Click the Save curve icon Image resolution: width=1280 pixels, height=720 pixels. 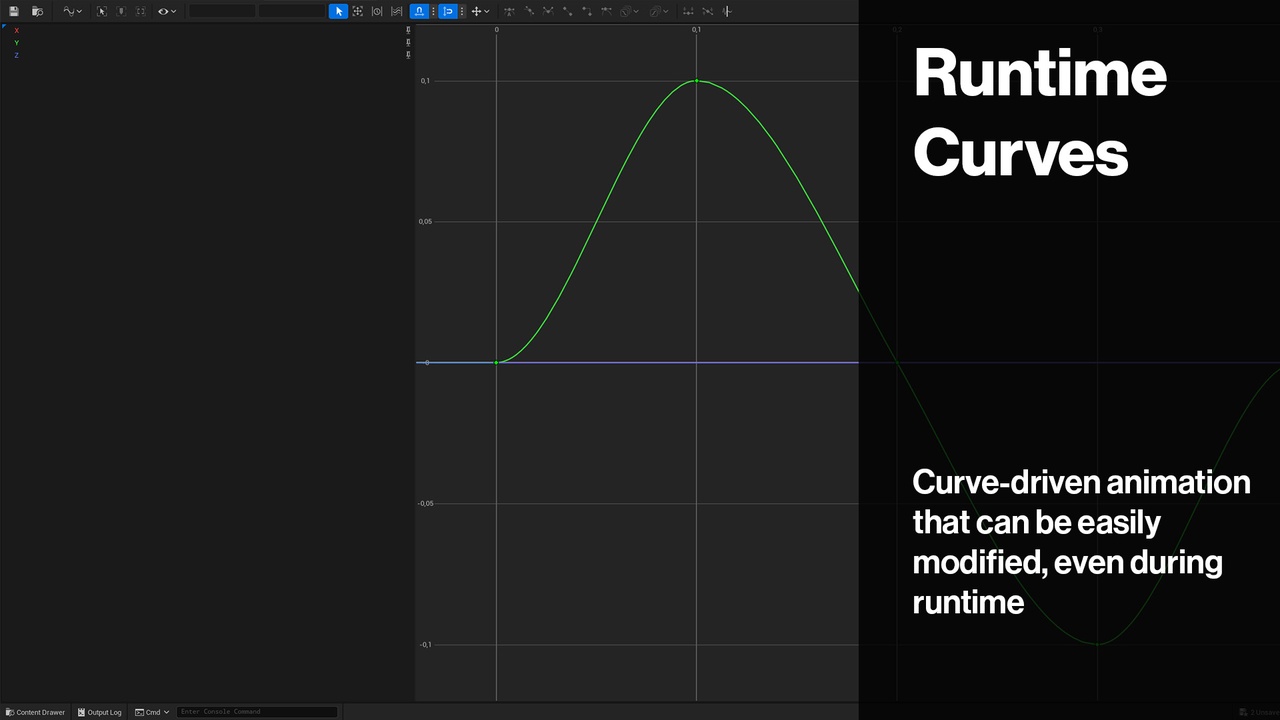click(13, 11)
